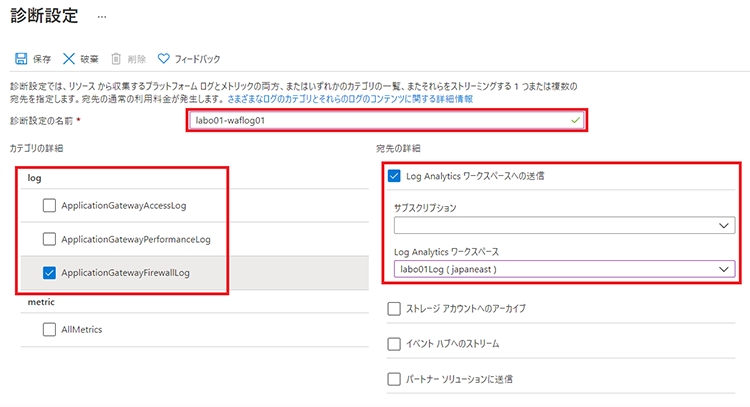Uncheck ApplicationGatewayFirewallLog checkbox
Screen dimensions: 750x407
(x=49, y=272)
